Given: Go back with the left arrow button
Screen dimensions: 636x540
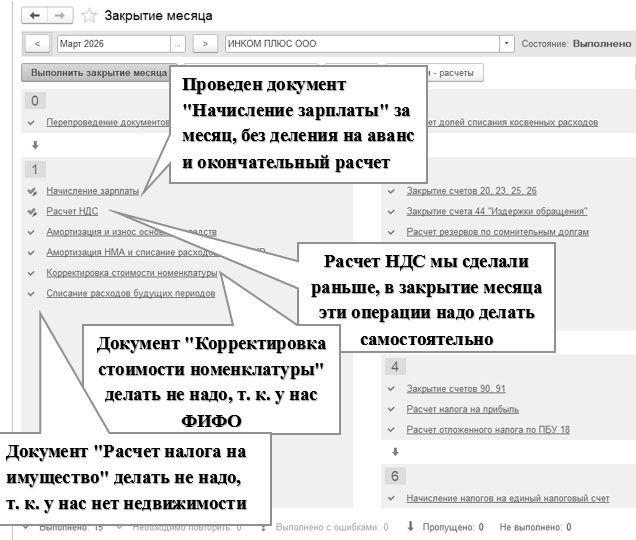Looking at the screenshot, I should pos(35,15).
